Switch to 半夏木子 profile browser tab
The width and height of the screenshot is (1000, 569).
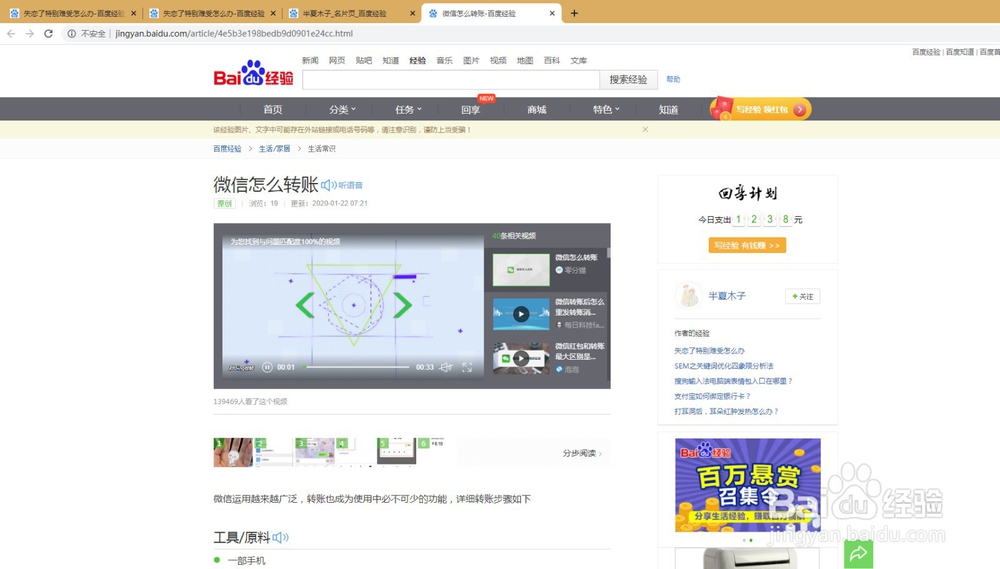(x=350, y=13)
